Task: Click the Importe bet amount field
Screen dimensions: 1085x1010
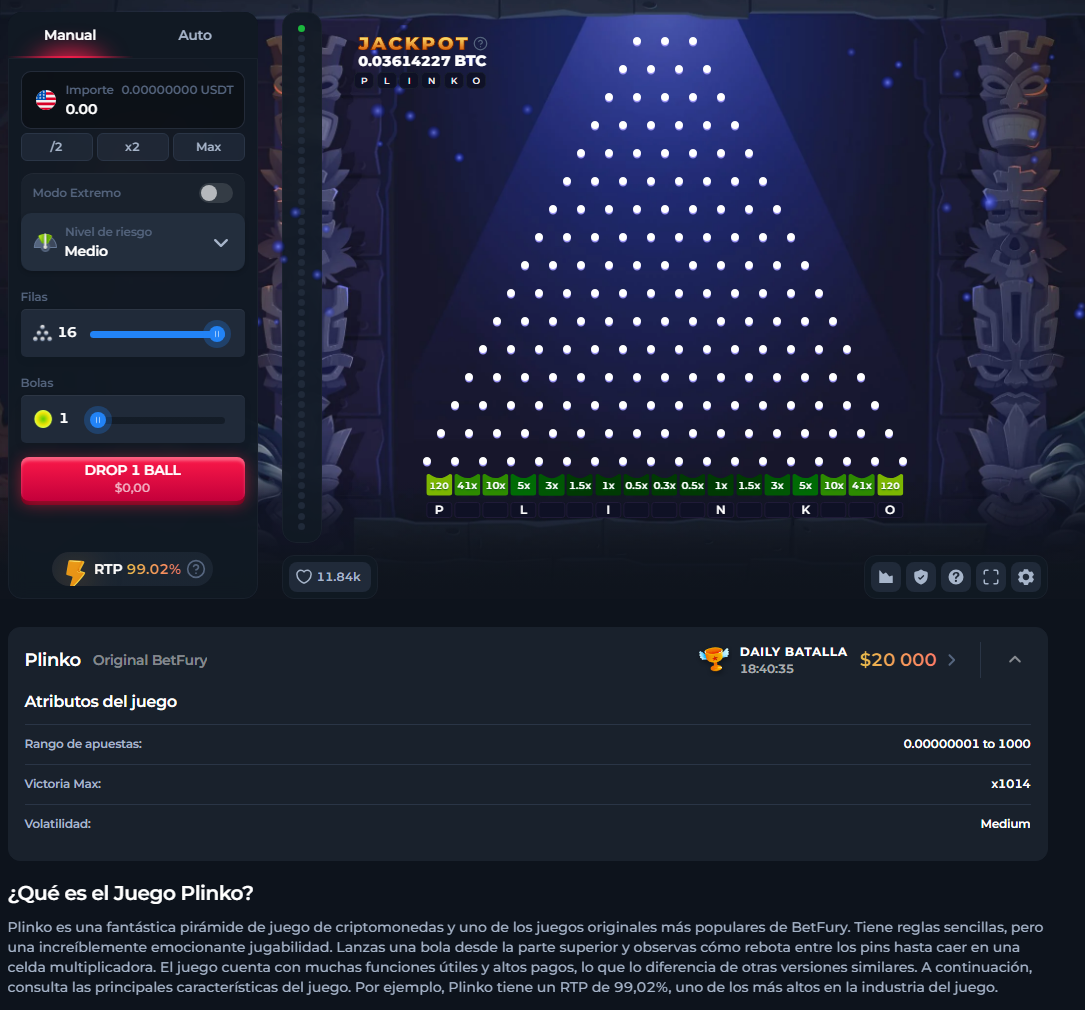Action: (133, 100)
